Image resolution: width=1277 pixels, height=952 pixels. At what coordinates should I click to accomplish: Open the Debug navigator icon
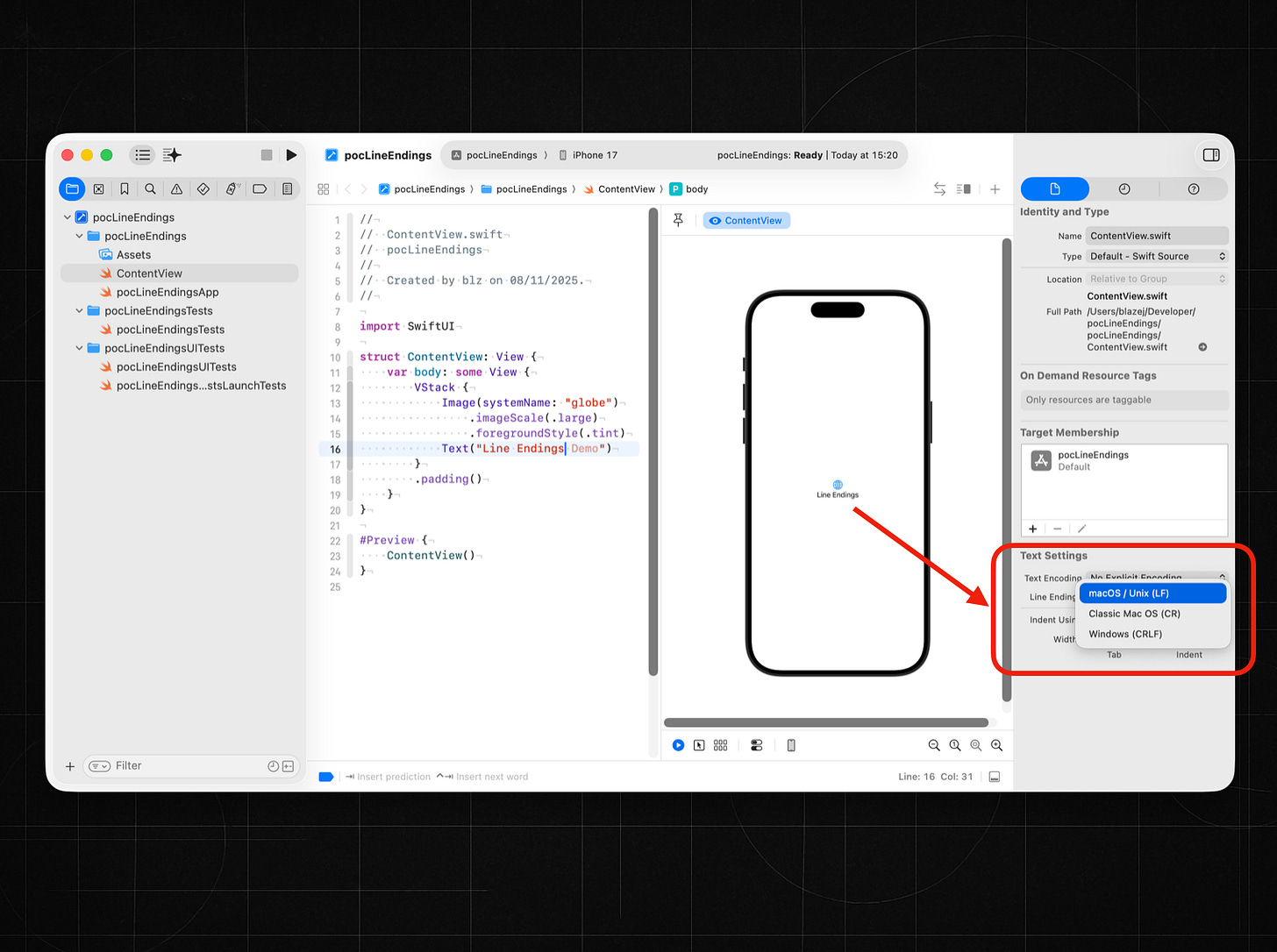[232, 188]
